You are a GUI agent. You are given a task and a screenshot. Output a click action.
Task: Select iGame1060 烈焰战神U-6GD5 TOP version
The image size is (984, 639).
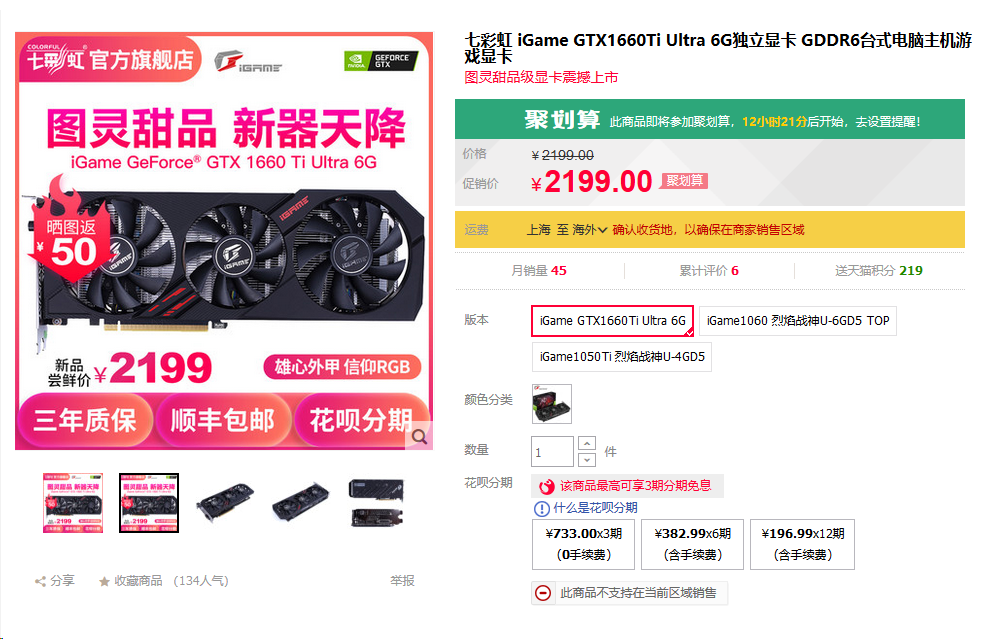pos(798,321)
